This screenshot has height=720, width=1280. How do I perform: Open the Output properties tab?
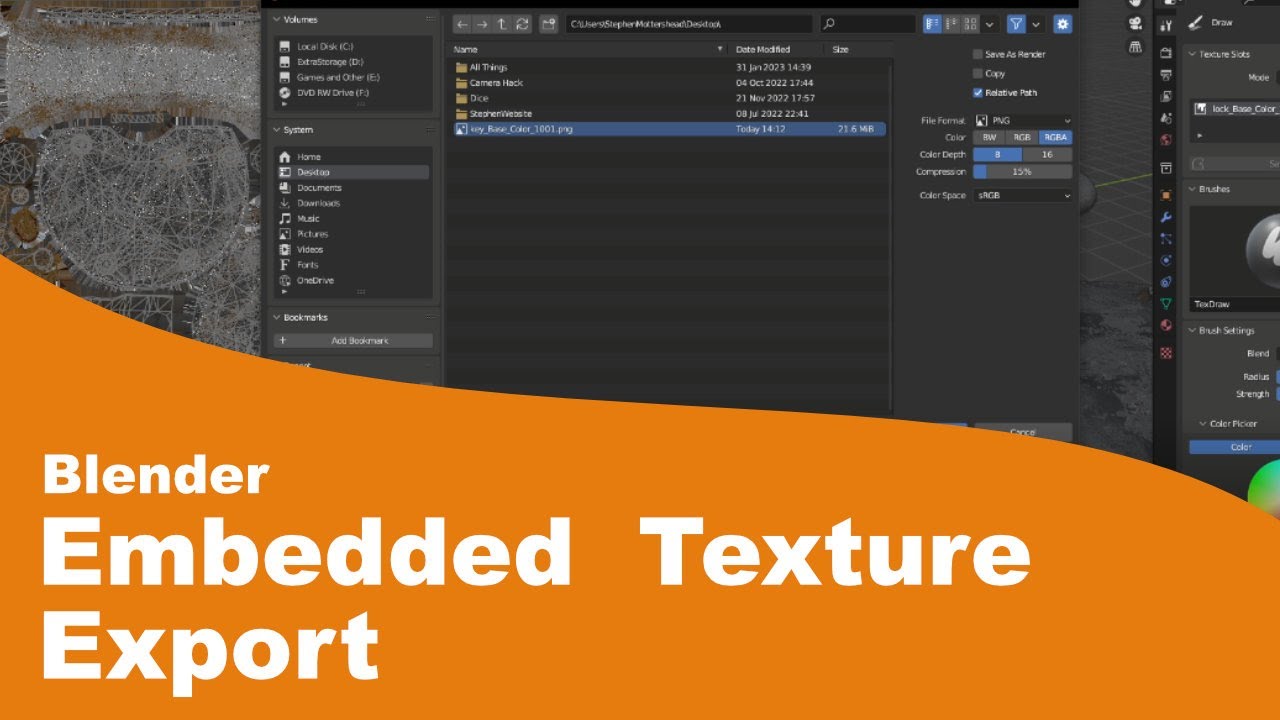1166,75
